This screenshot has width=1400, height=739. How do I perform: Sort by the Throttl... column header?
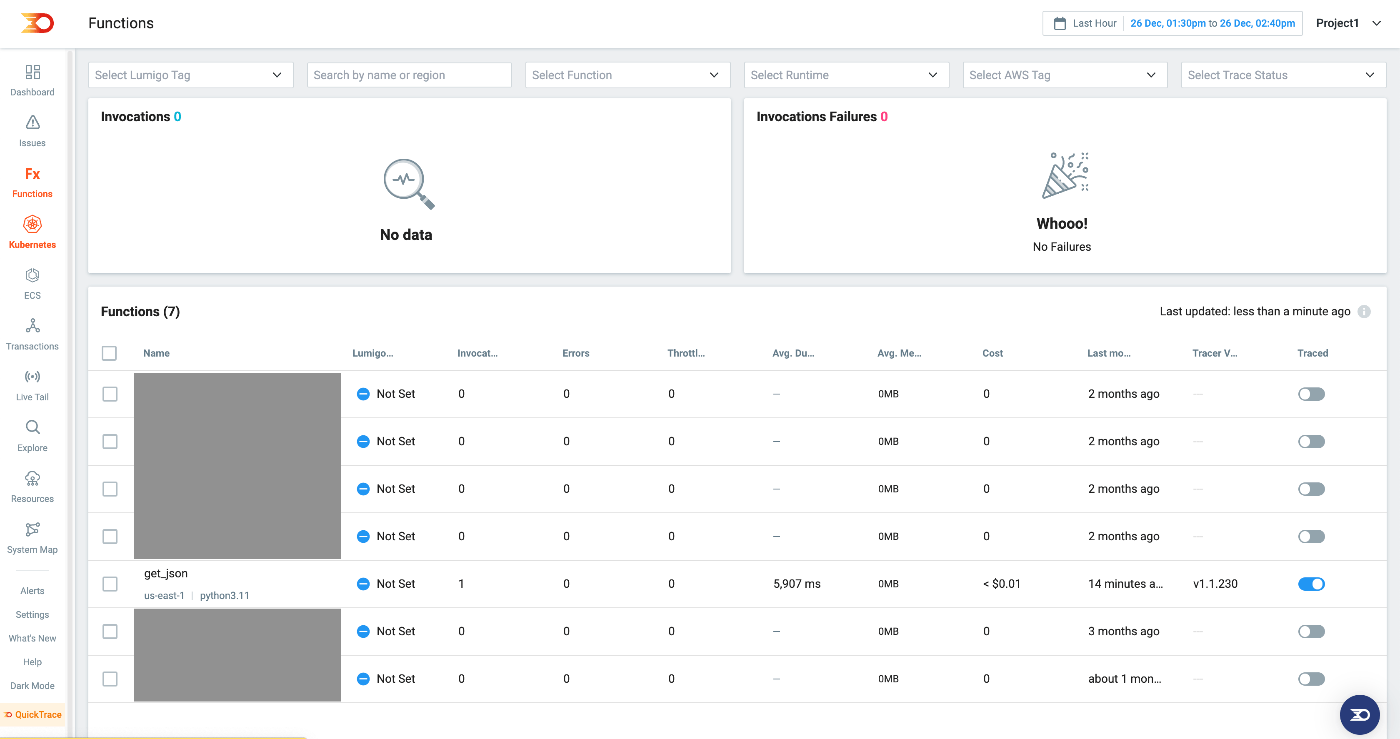coord(686,353)
